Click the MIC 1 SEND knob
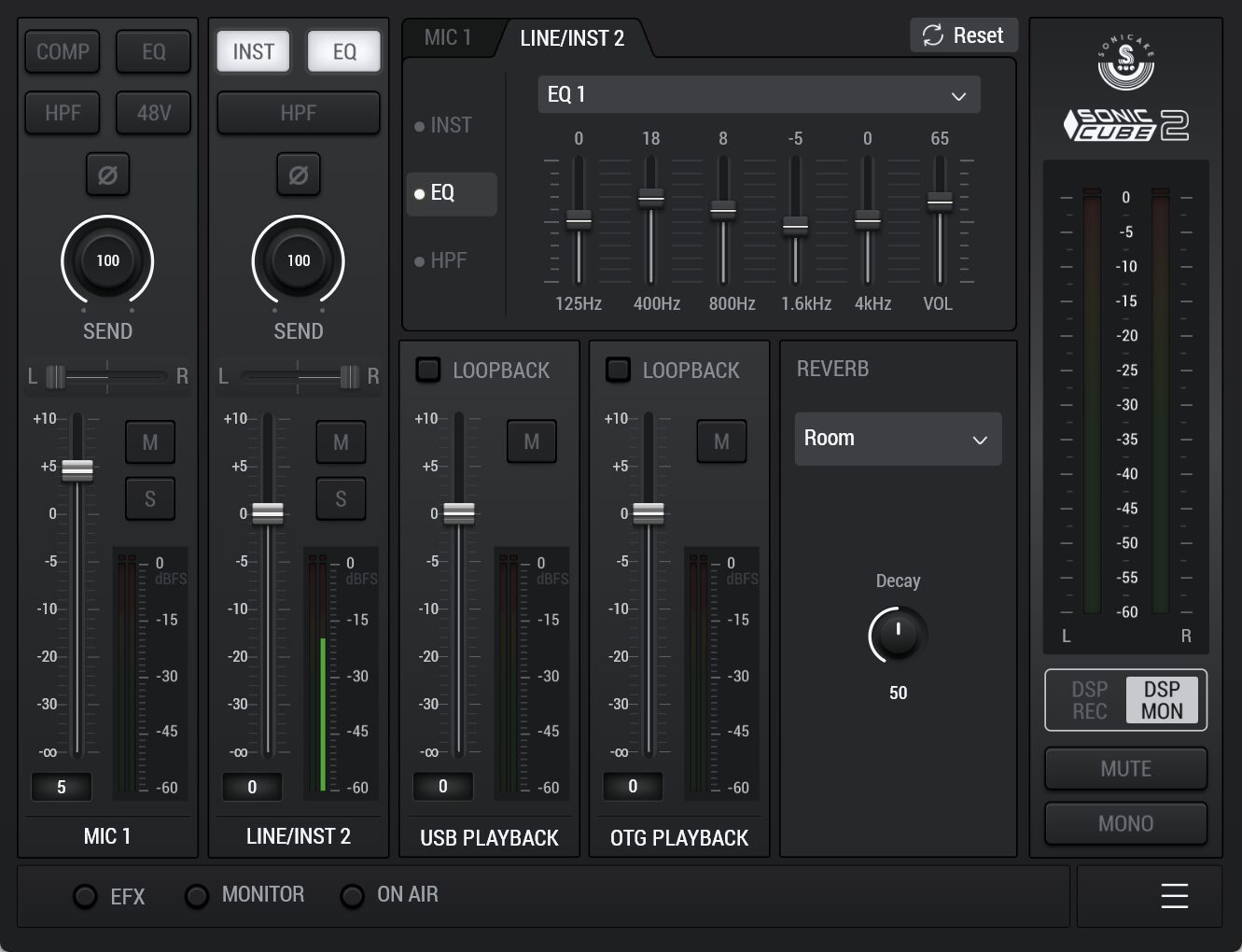Screen dimensions: 1242x952 107,261
